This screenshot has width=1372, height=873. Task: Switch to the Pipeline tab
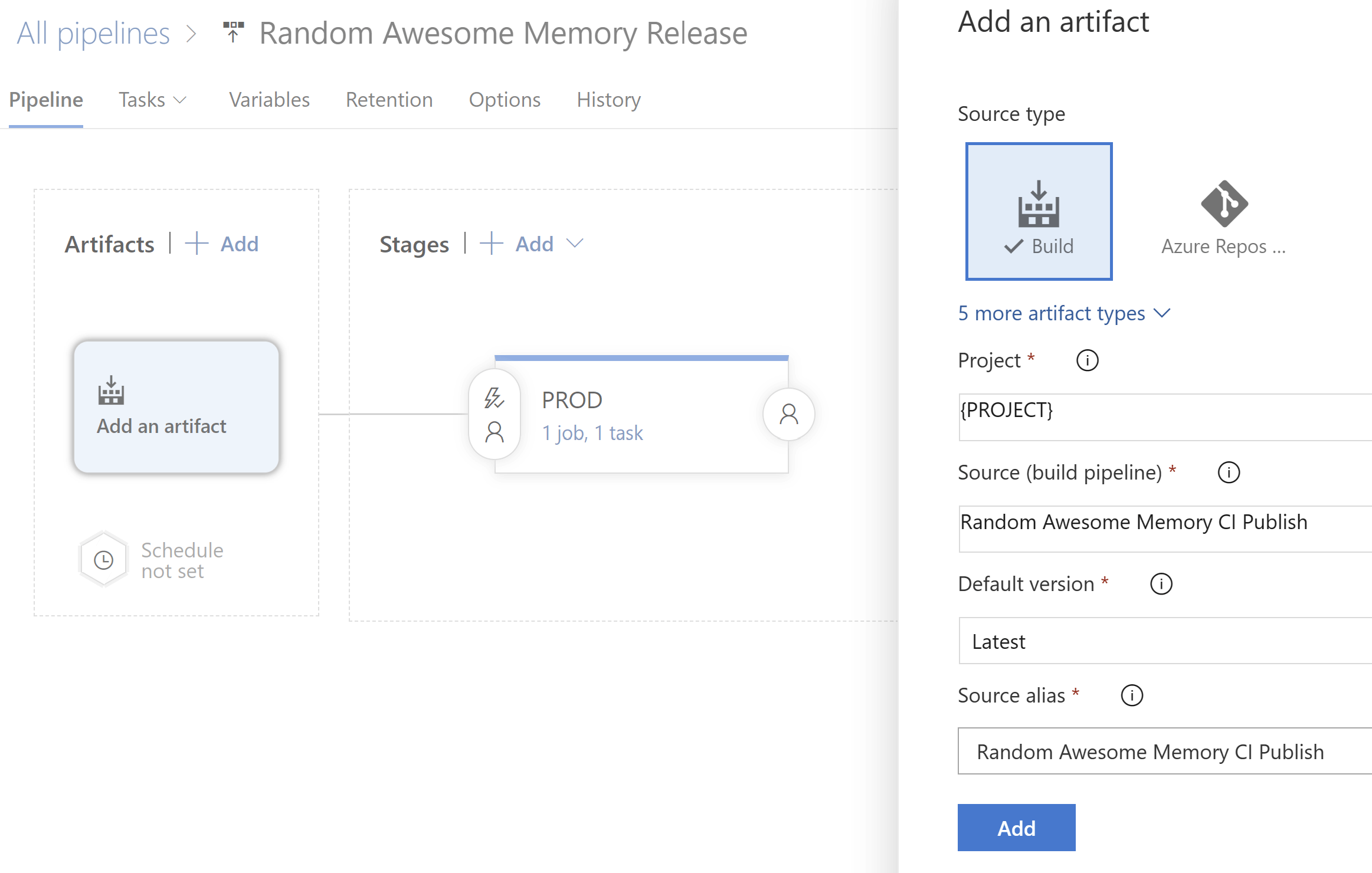click(x=46, y=100)
